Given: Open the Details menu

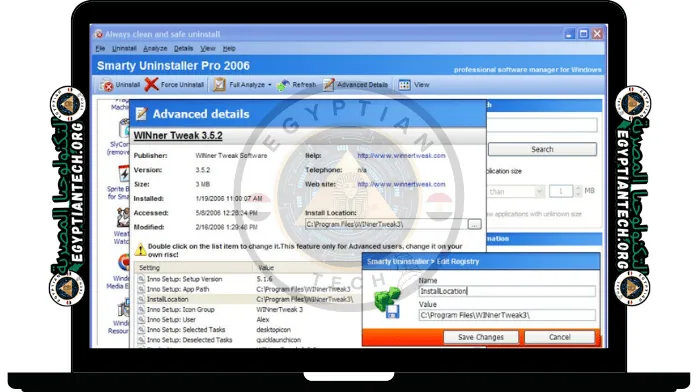Looking at the screenshot, I should 183,48.
